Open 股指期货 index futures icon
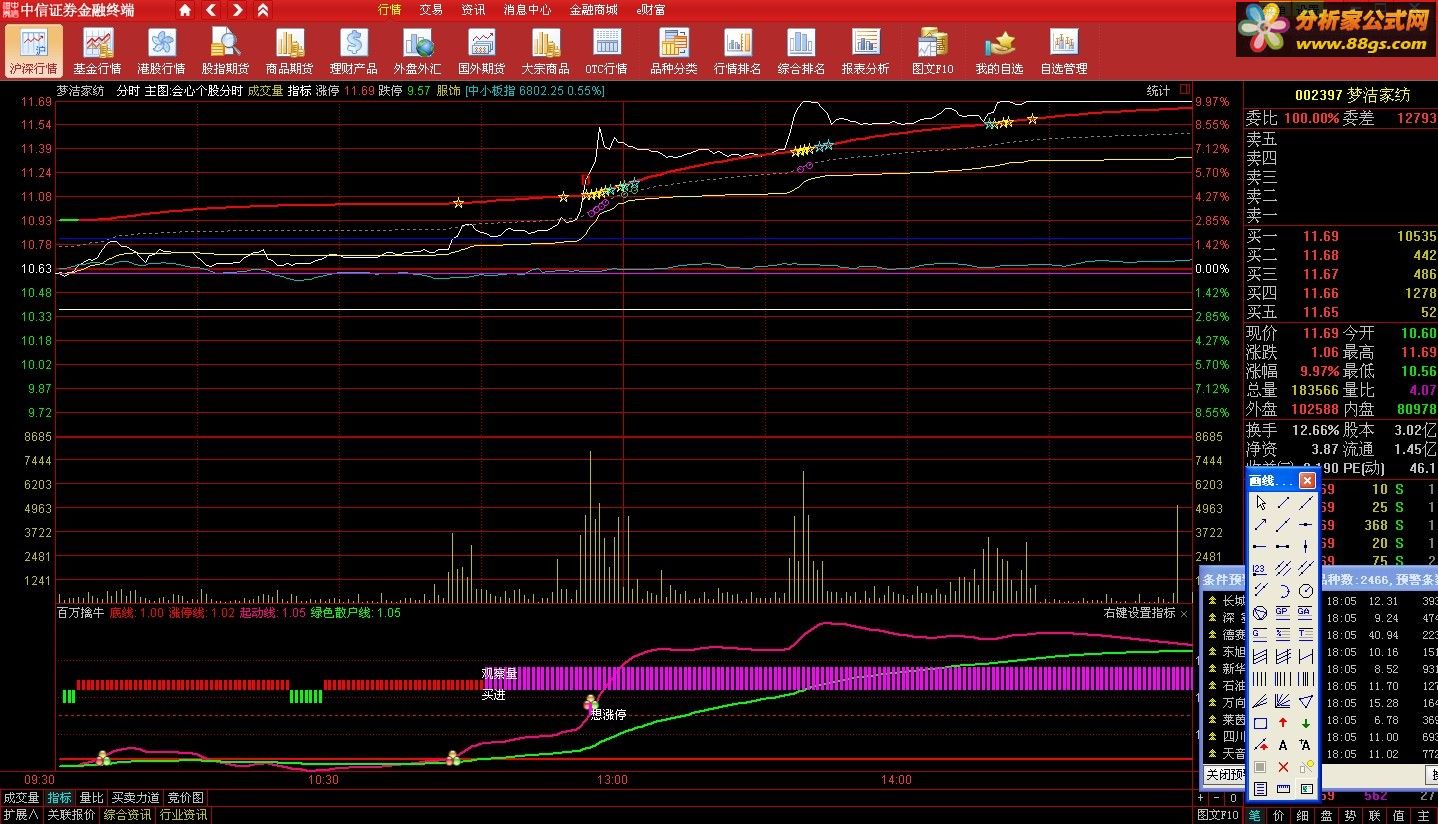The height and width of the screenshot is (824, 1438). click(225, 50)
